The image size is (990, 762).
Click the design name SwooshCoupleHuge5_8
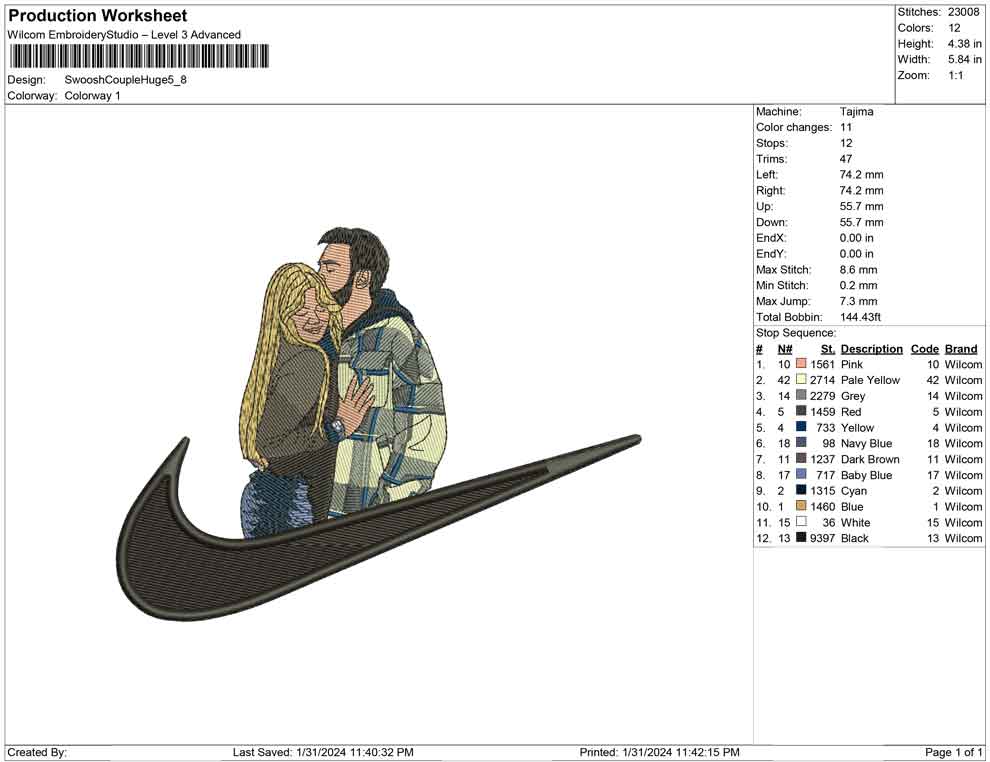click(x=126, y=80)
